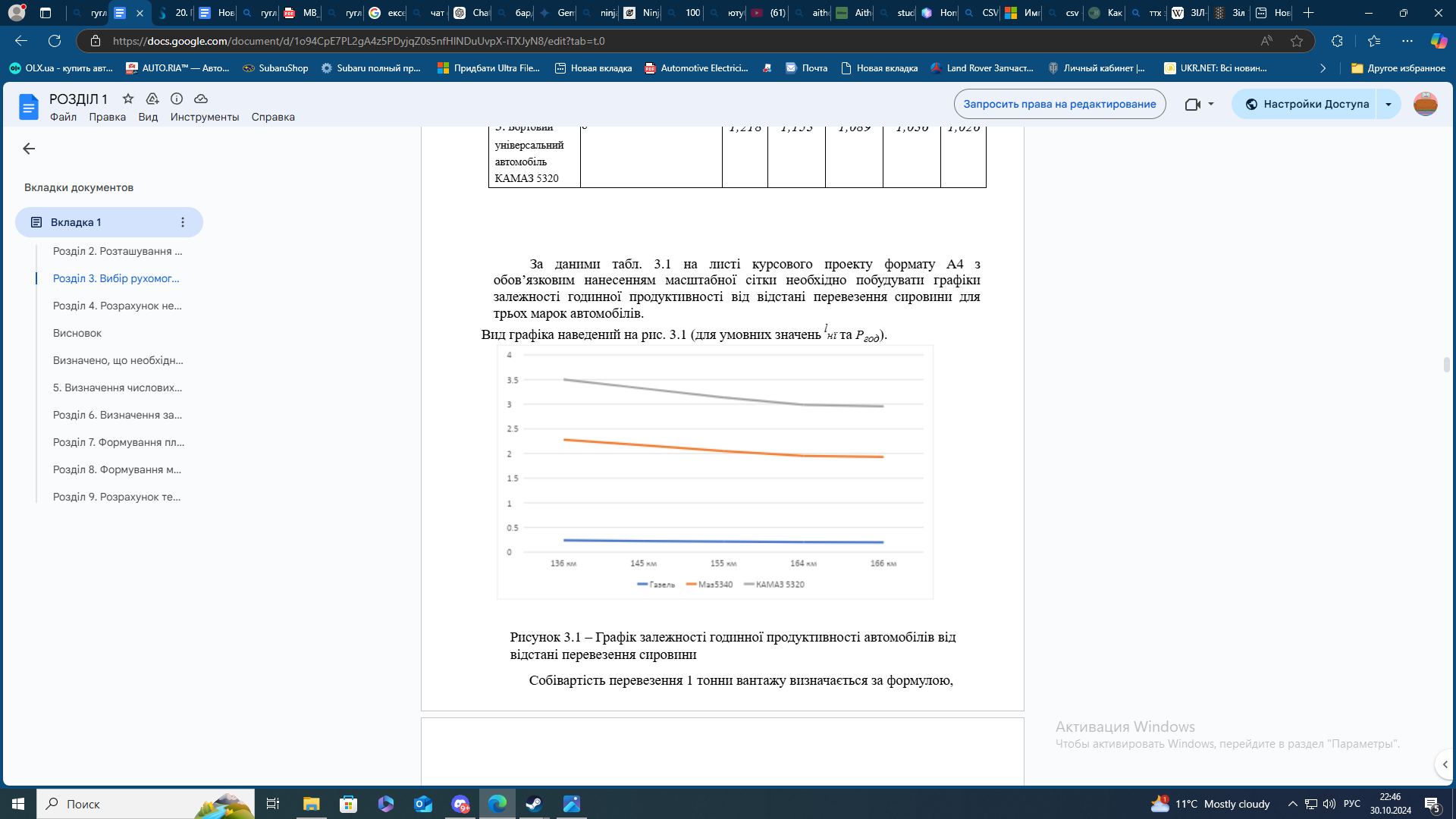Open browser extensions icon

[1337, 41]
